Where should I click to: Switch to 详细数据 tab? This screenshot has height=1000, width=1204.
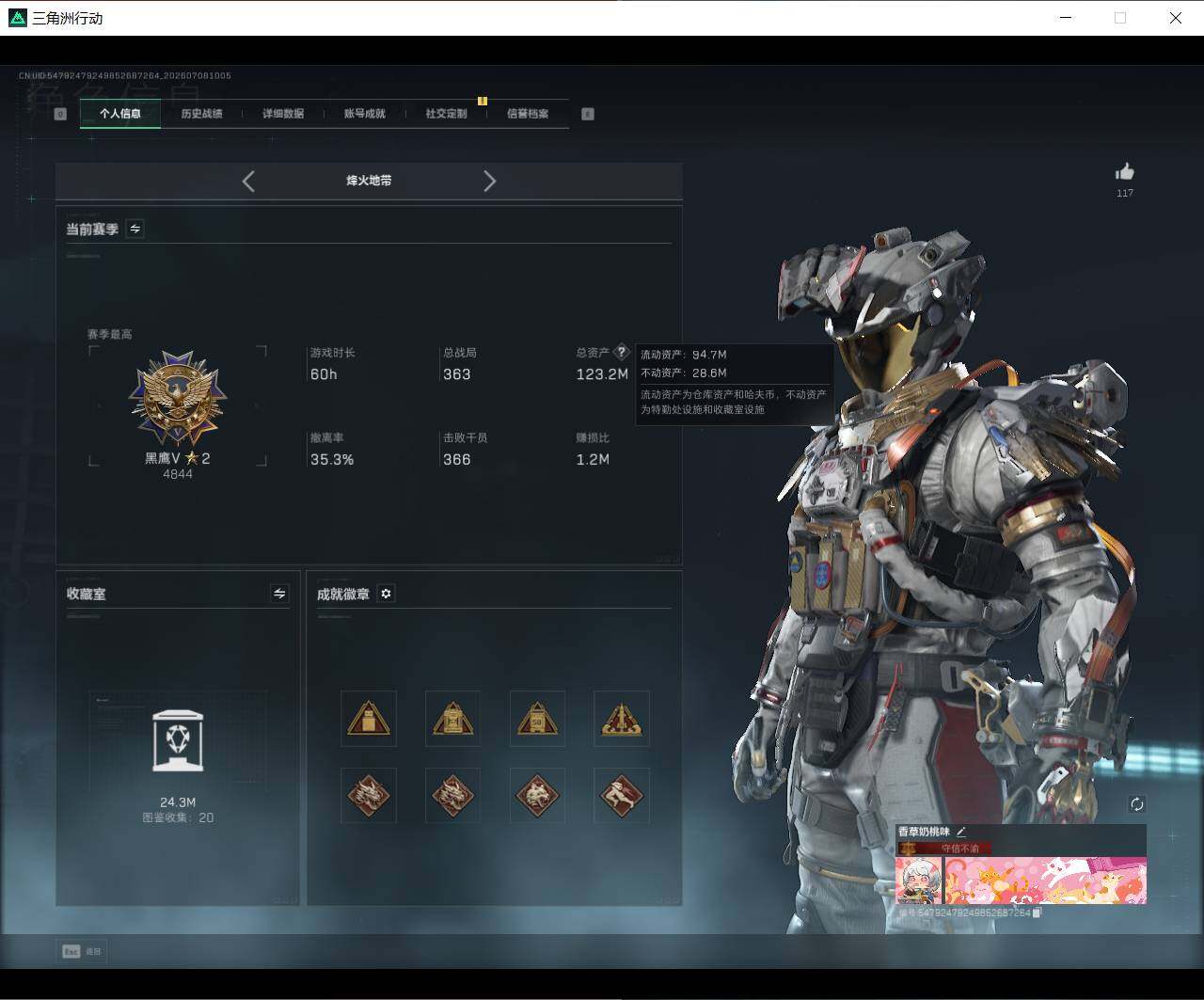tap(283, 114)
